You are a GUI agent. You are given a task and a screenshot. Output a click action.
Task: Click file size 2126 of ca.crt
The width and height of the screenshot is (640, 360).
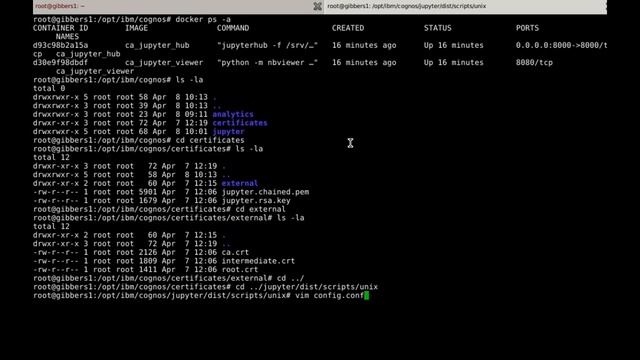coord(148,252)
